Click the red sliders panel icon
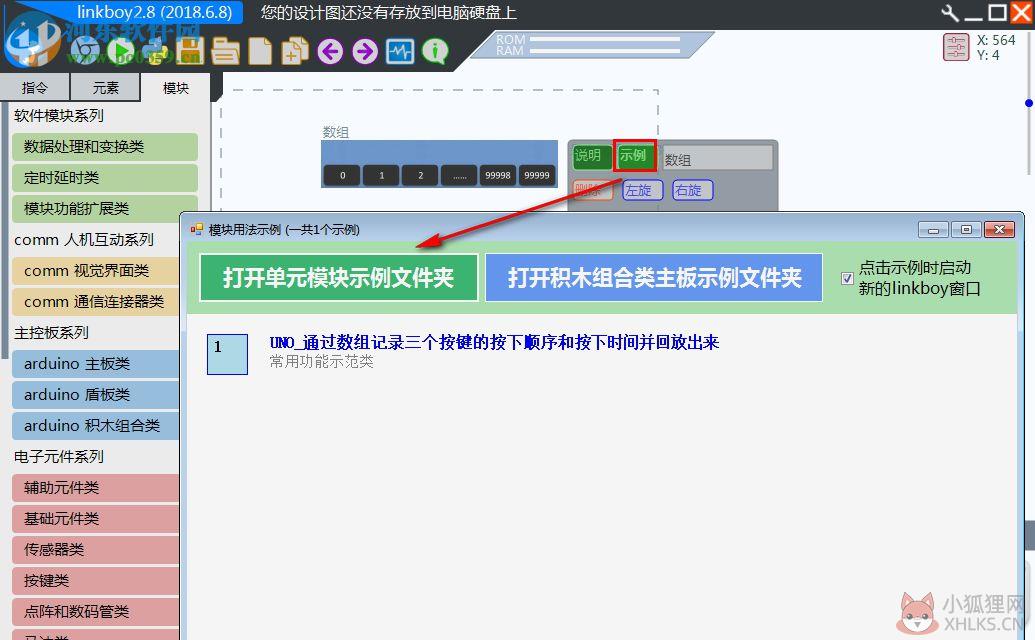Image resolution: width=1035 pixels, height=640 pixels. 956,47
